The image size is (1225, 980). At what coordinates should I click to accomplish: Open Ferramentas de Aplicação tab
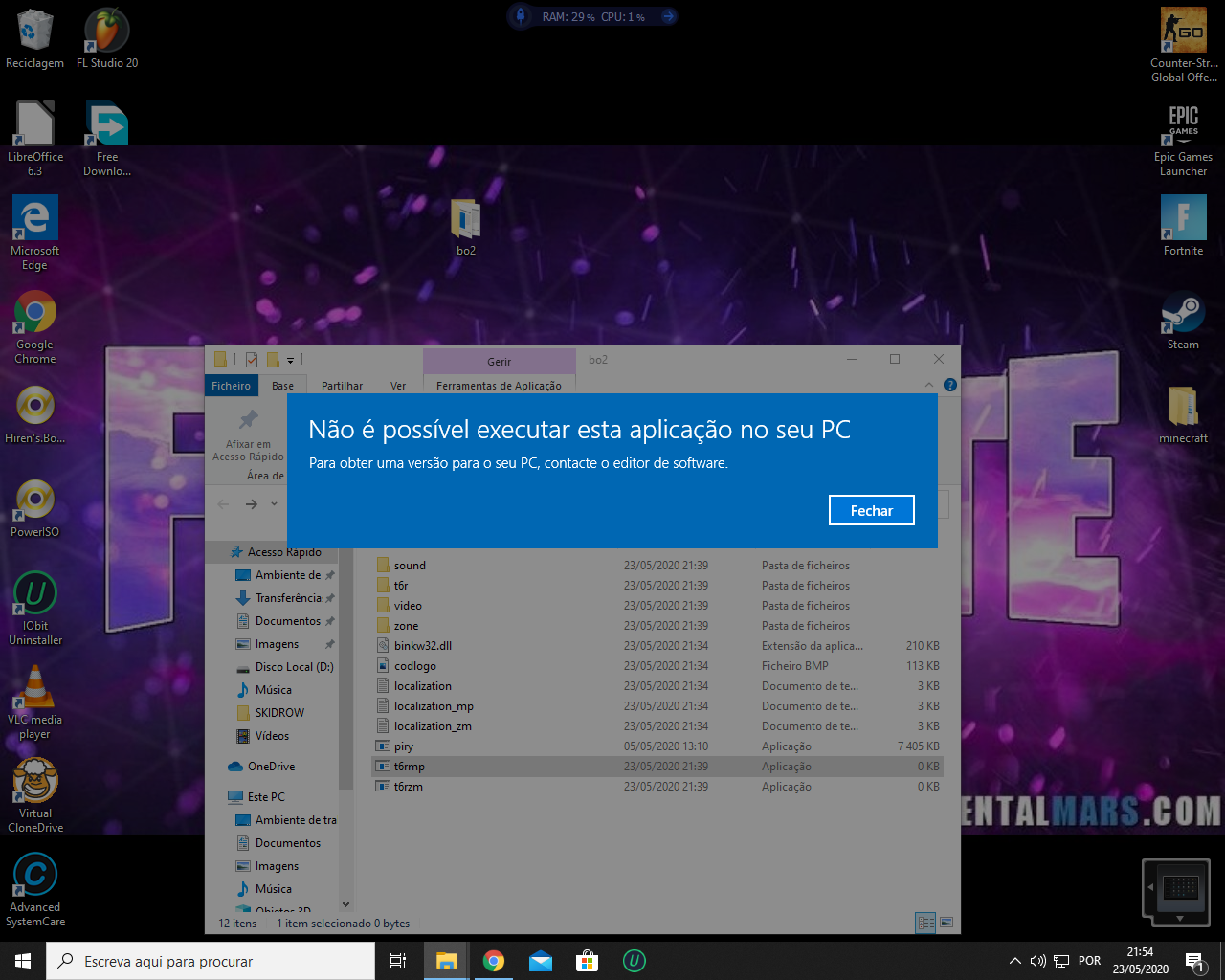tap(499, 386)
